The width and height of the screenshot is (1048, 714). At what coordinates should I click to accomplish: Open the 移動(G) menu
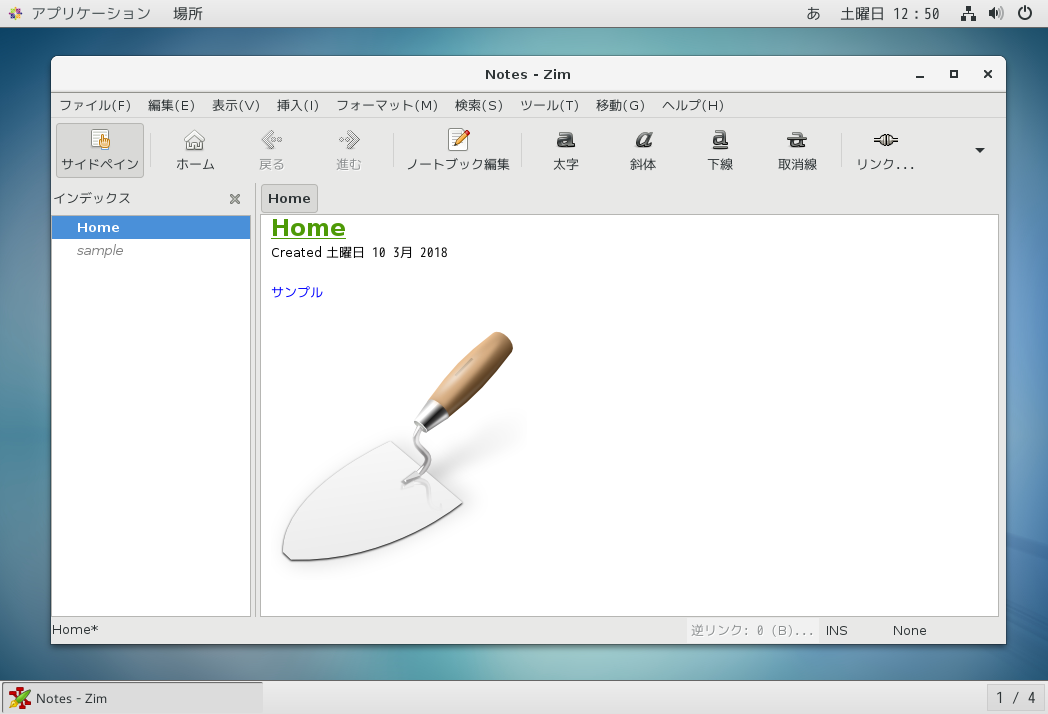click(620, 106)
